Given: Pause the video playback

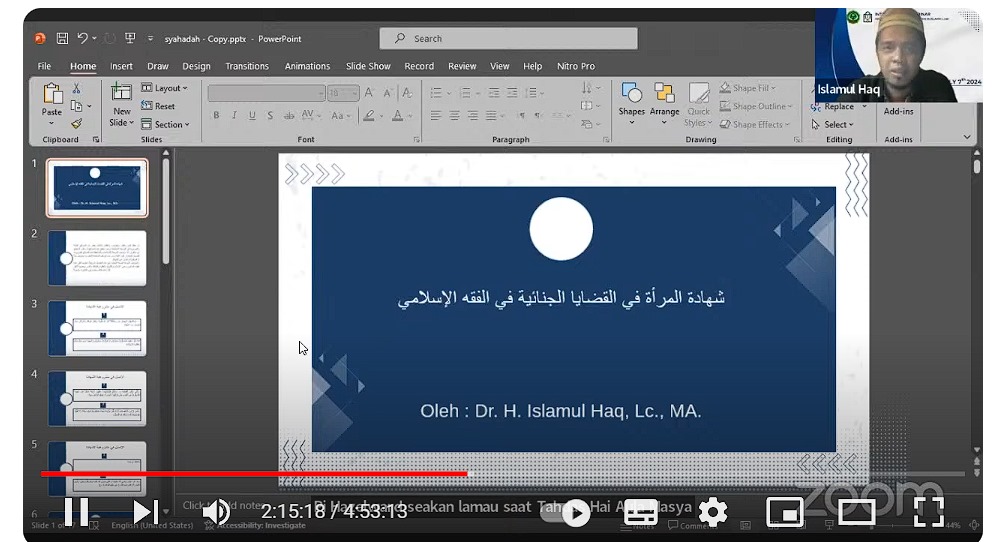Looking at the screenshot, I should click(x=77, y=512).
